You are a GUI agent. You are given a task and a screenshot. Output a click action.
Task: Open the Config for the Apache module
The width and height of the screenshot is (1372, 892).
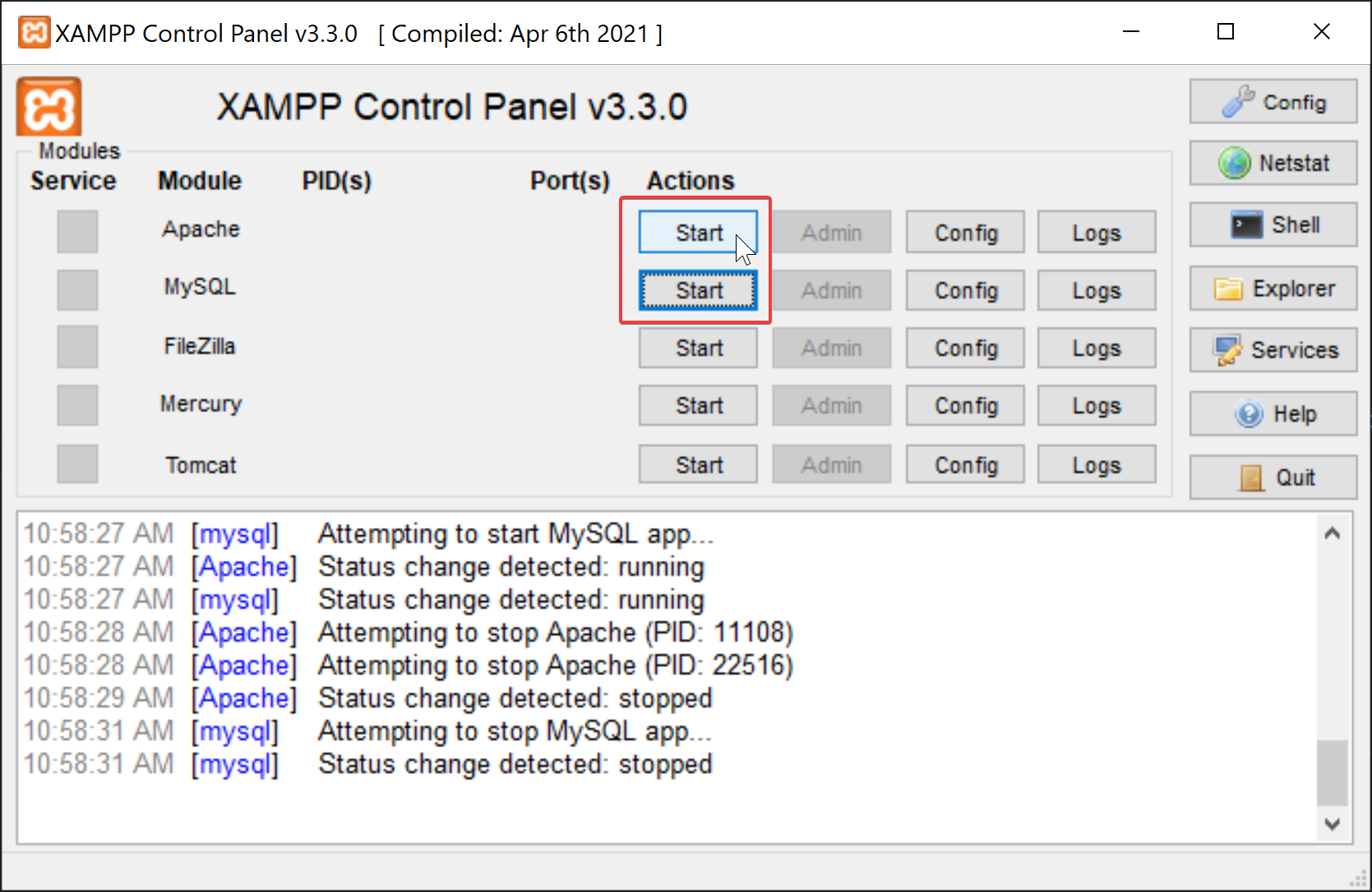coord(965,233)
